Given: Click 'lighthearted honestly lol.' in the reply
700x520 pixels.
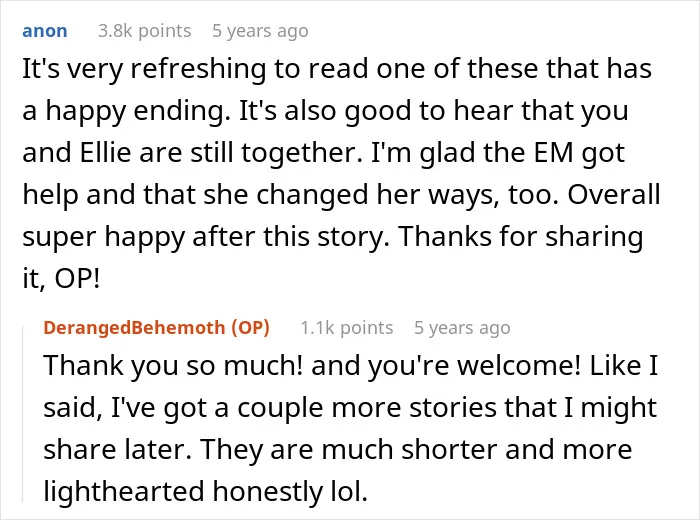Looking at the screenshot, I should point(205,491).
